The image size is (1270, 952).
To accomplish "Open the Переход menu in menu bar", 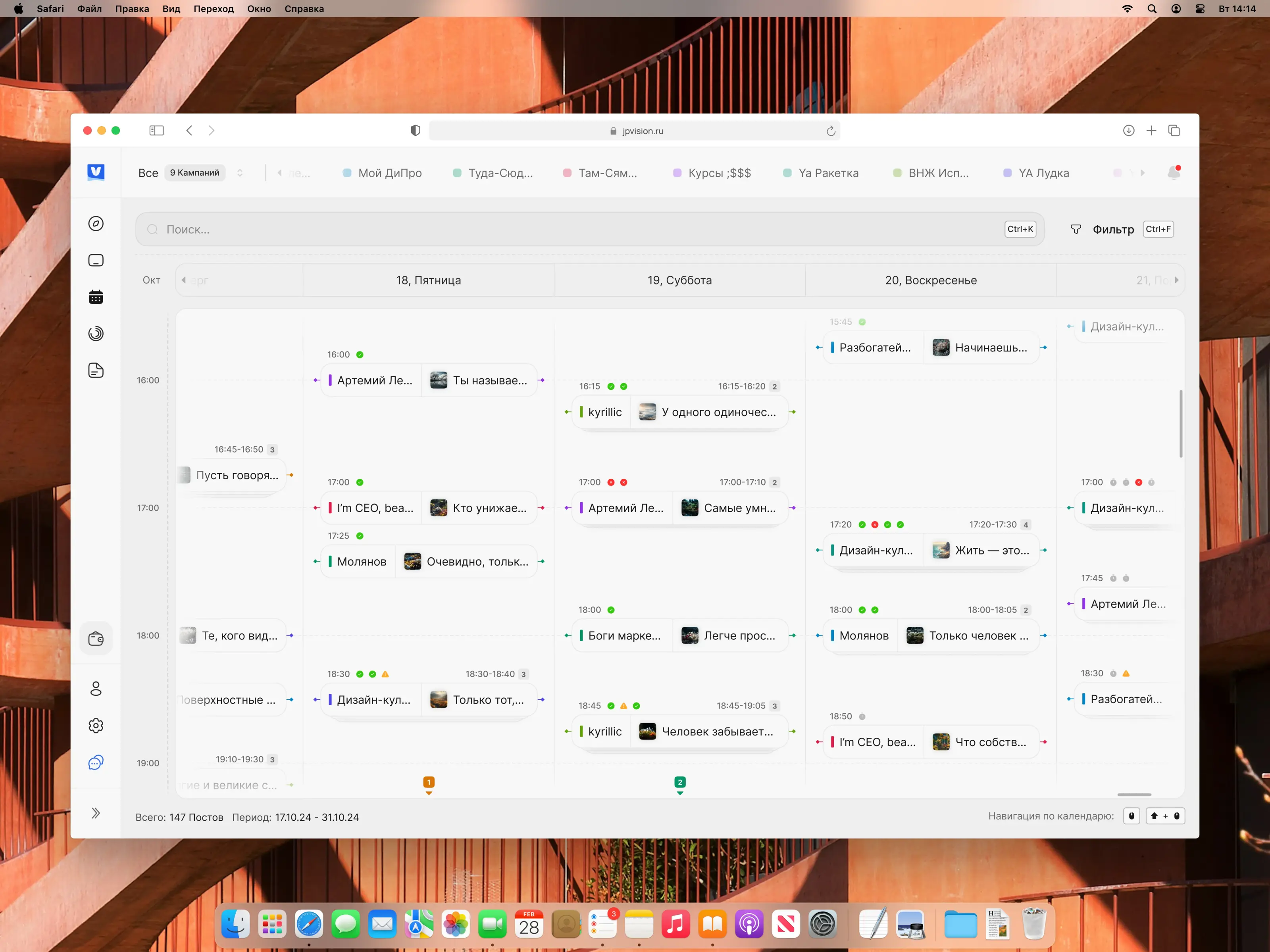I will [213, 9].
